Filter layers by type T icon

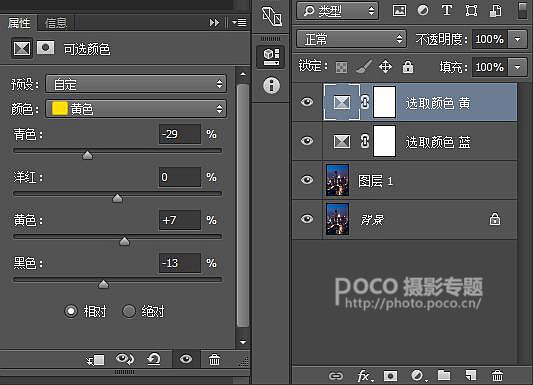447,10
